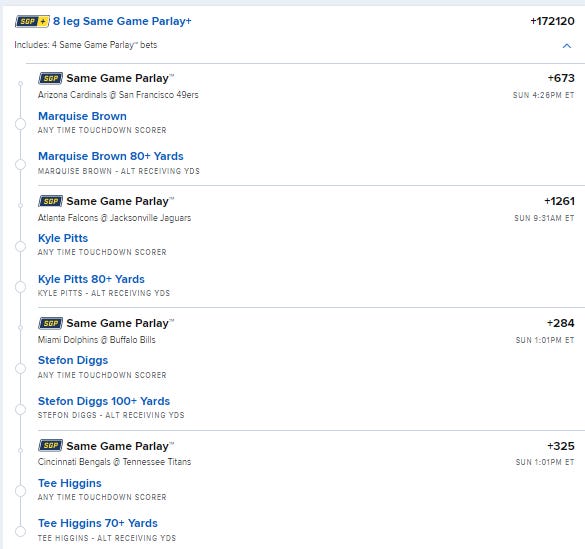The height and width of the screenshot is (549, 585).
Task: Click total odds +172120
Action: click(x=552, y=21)
